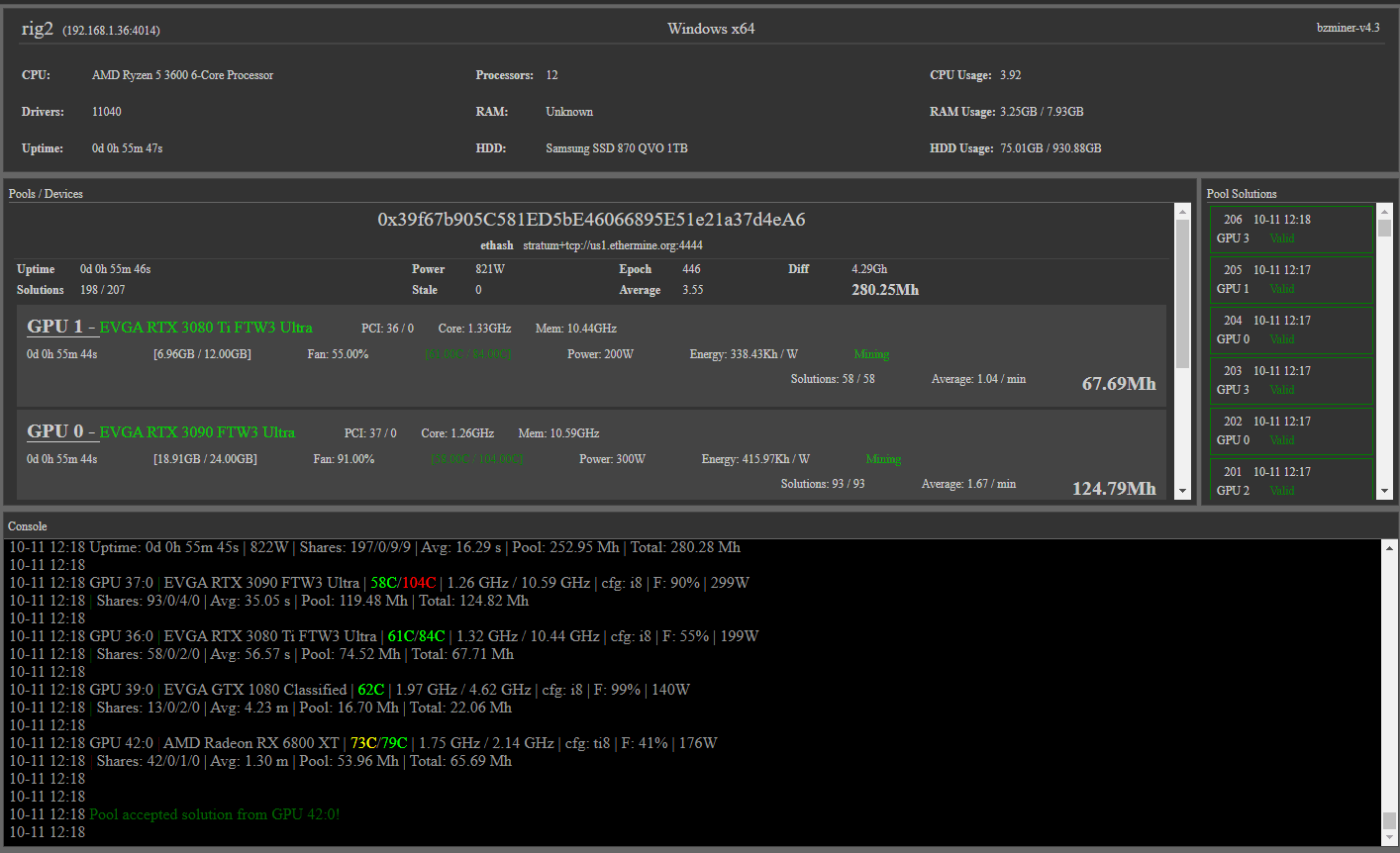Viewport: 1400px width, 853px height.
Task: Click console line for GPU 36:0 EVGA RTX 3080 Ti
Action: (384, 636)
